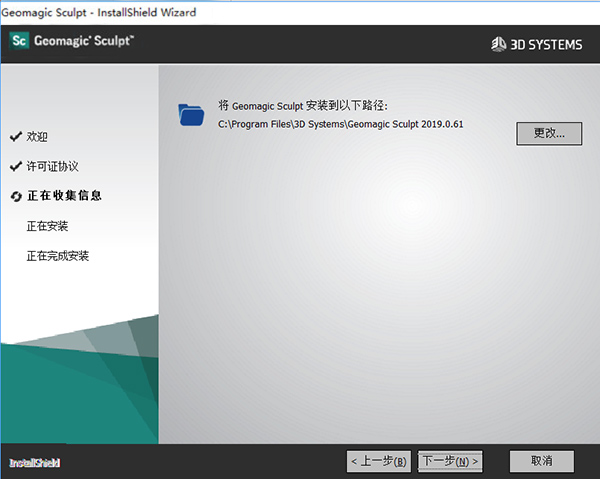Viewport: 600px width, 479px height.
Task: Click the Geomagic Sculpt - InstallShield Wizard title
Action: 99,13
